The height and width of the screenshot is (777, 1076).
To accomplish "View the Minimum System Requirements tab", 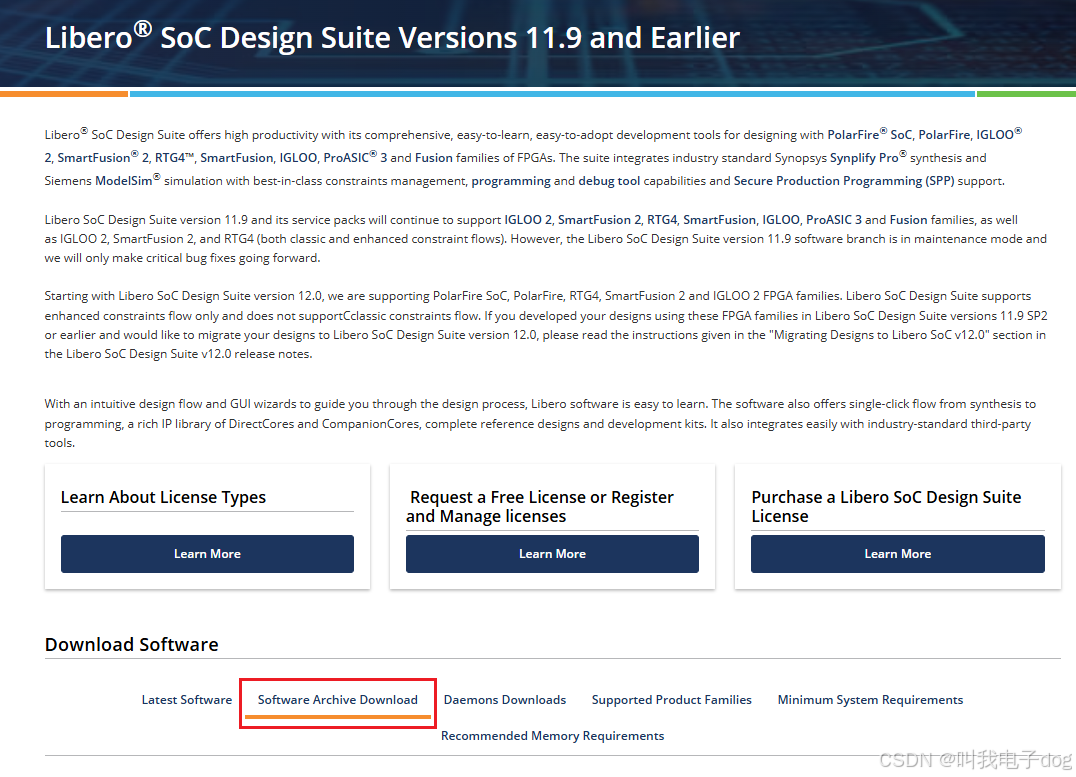I will 869,699.
